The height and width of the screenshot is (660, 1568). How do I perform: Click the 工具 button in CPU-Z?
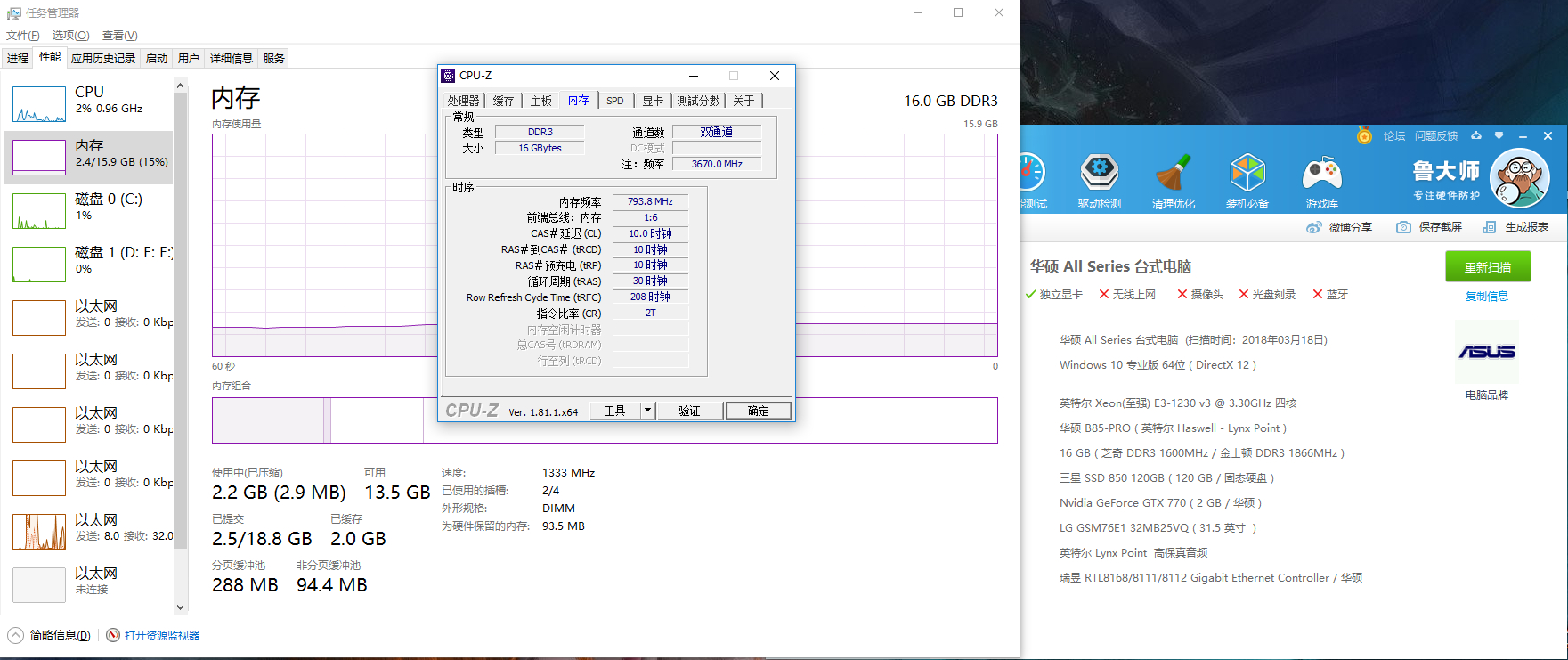(615, 411)
